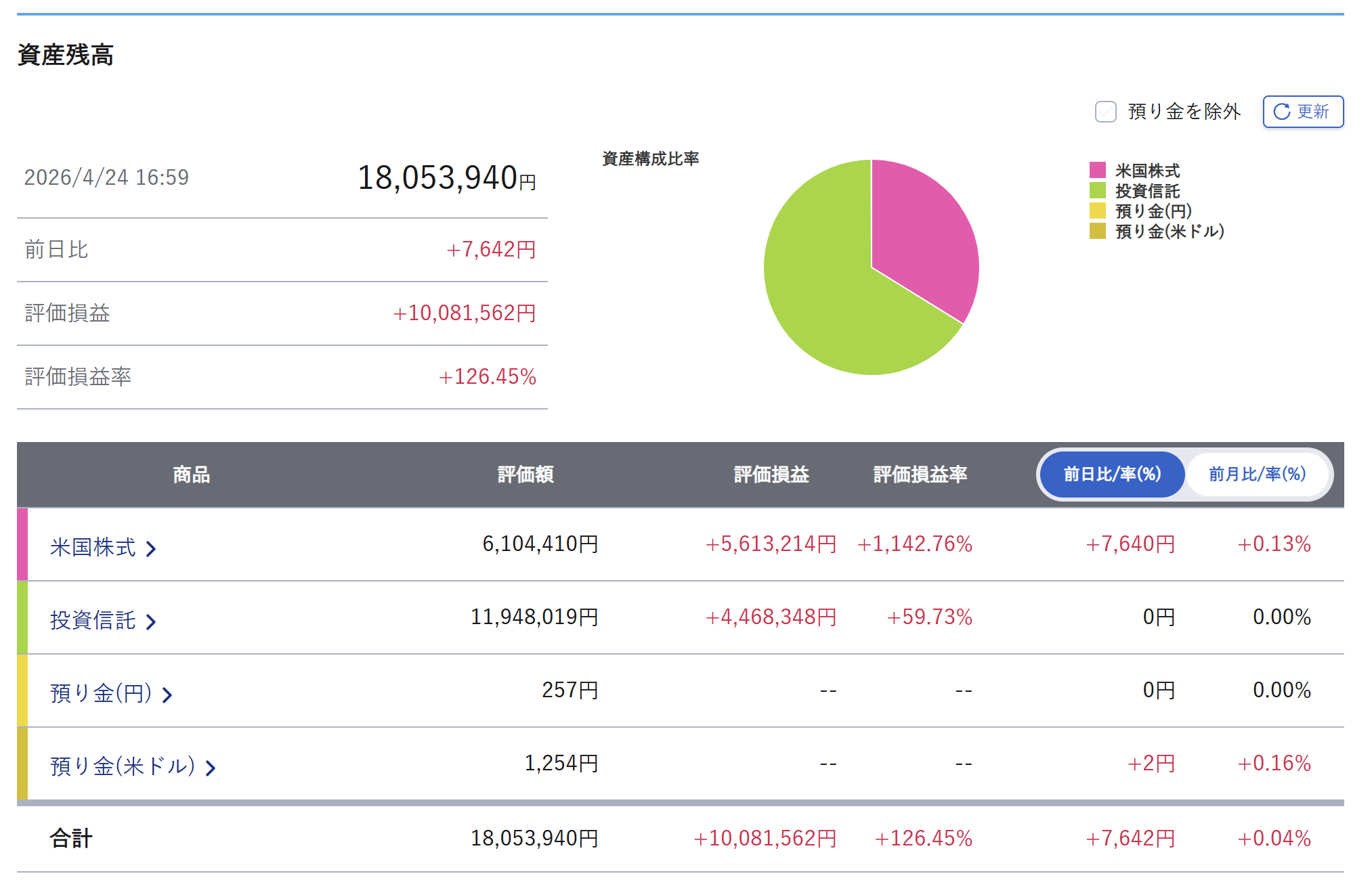The height and width of the screenshot is (880, 1372).
Task: Open the 投資信託 link in table
Action: [x=93, y=620]
